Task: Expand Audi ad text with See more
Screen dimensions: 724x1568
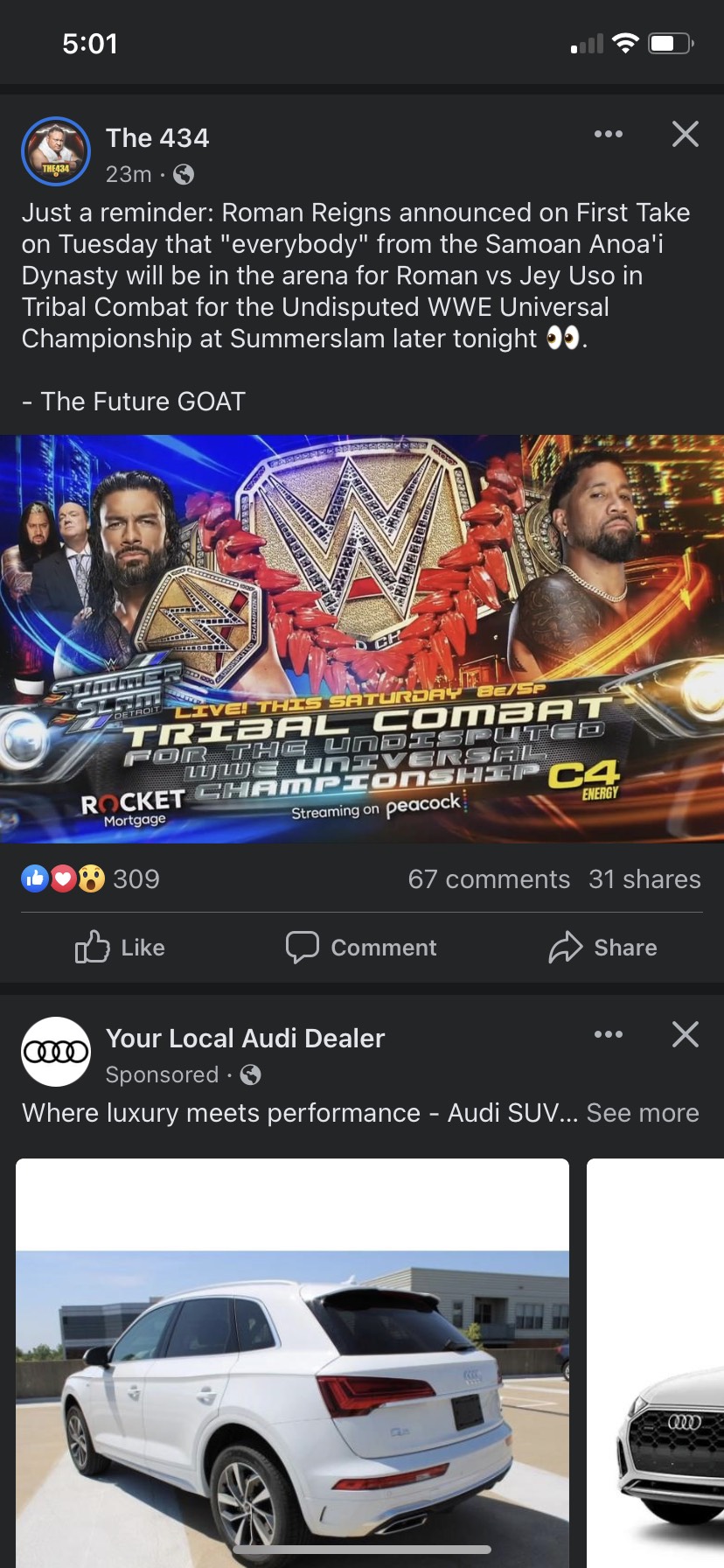Action: [x=643, y=1113]
